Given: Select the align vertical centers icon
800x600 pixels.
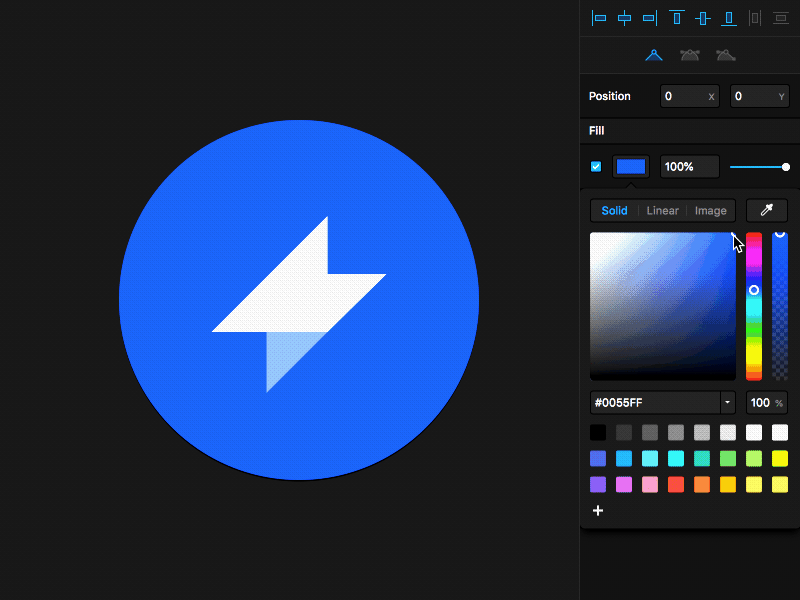Looking at the screenshot, I should tap(702, 18).
